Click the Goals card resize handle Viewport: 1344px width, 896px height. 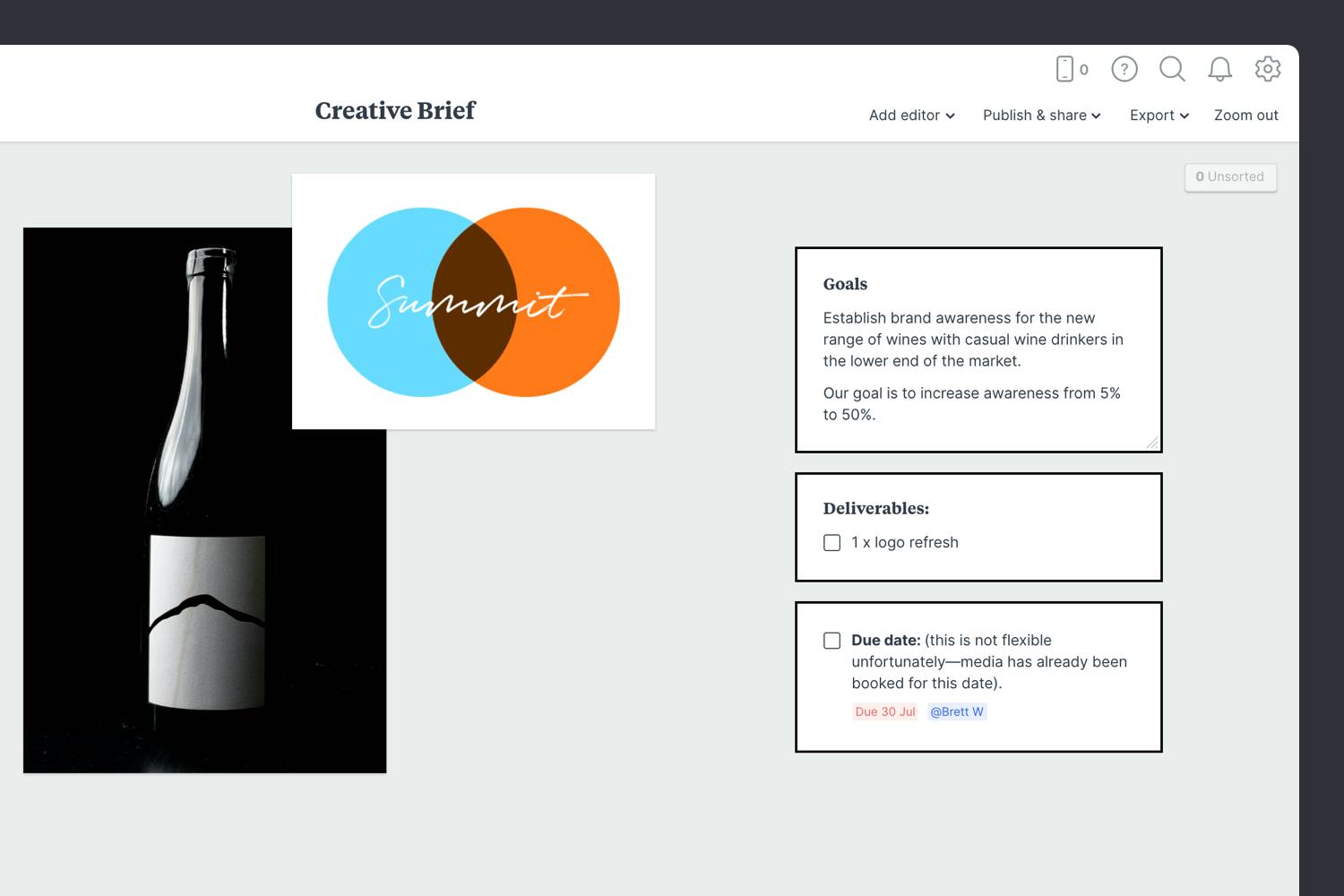1153,444
